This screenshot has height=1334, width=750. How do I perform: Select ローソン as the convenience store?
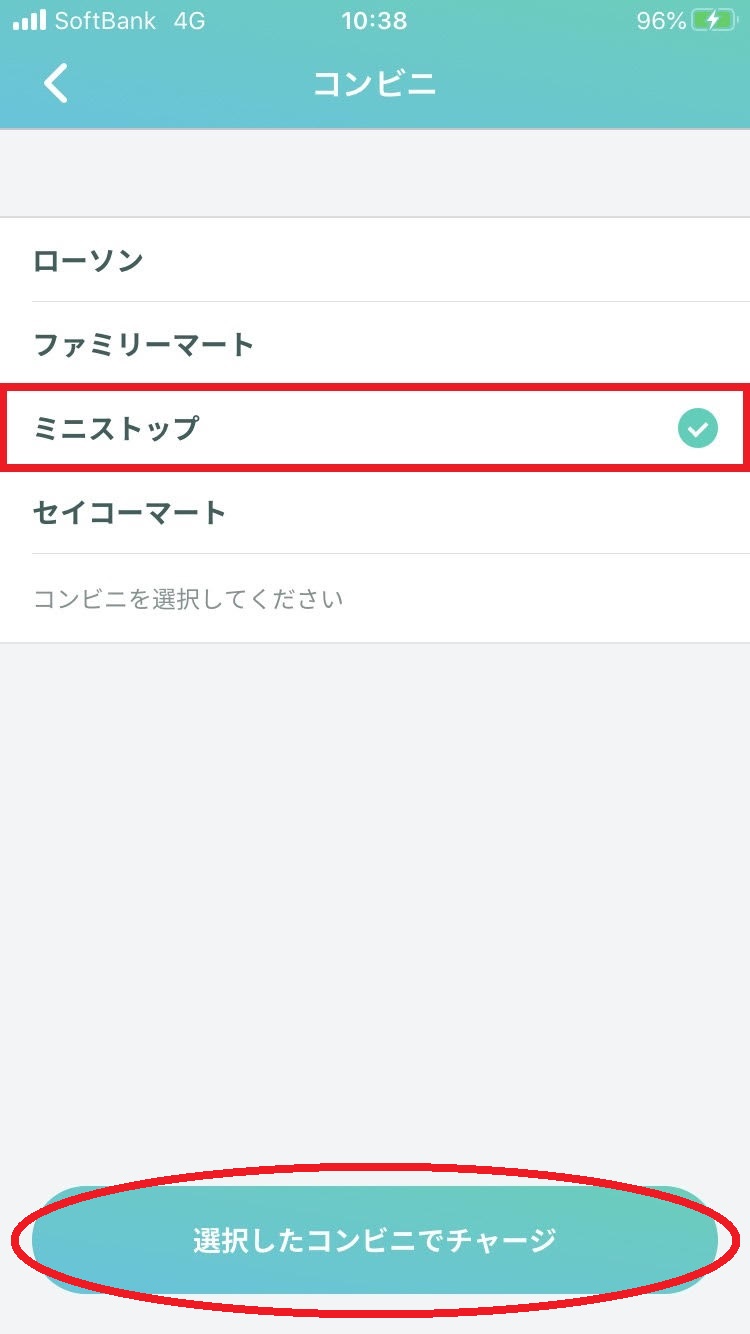[x=375, y=260]
